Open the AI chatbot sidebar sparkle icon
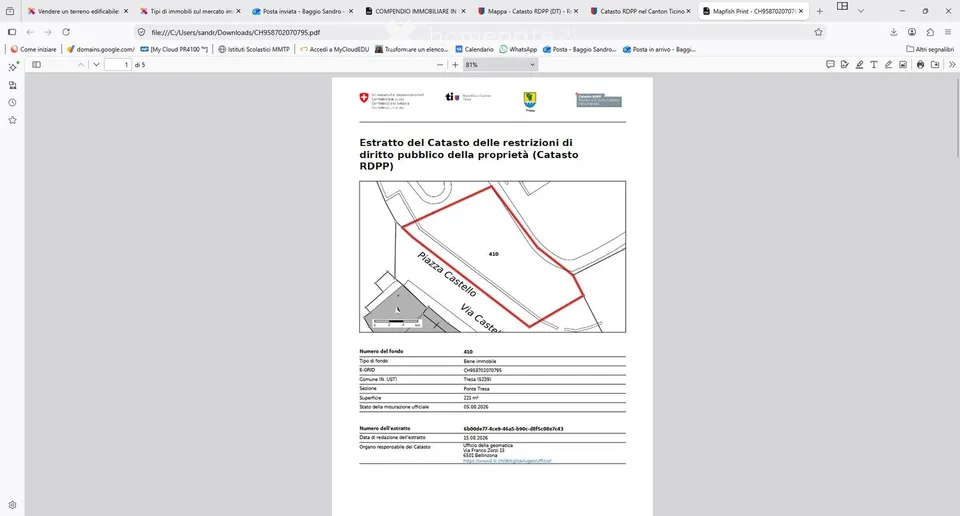Screen dimensions: 960x516 click(x=12, y=67)
